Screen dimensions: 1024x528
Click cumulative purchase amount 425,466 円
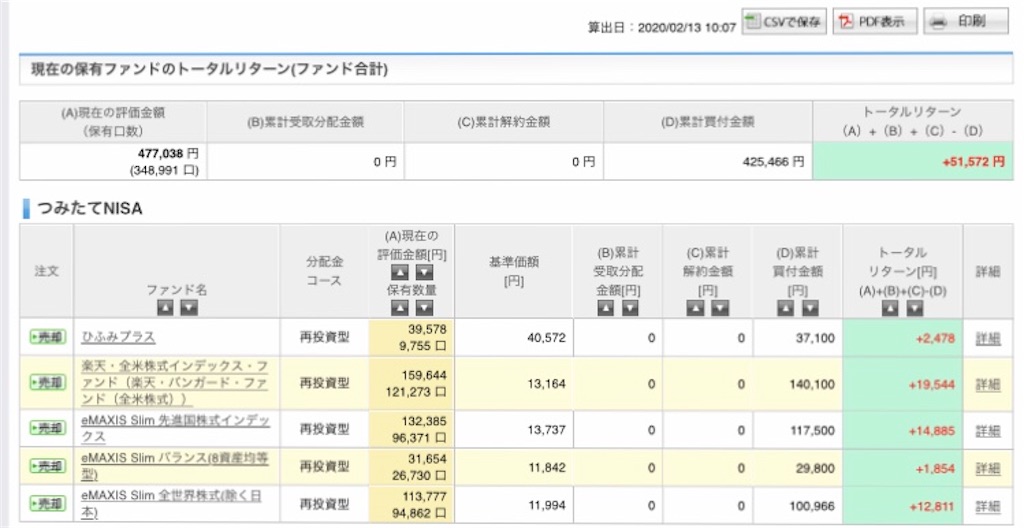(x=773, y=162)
